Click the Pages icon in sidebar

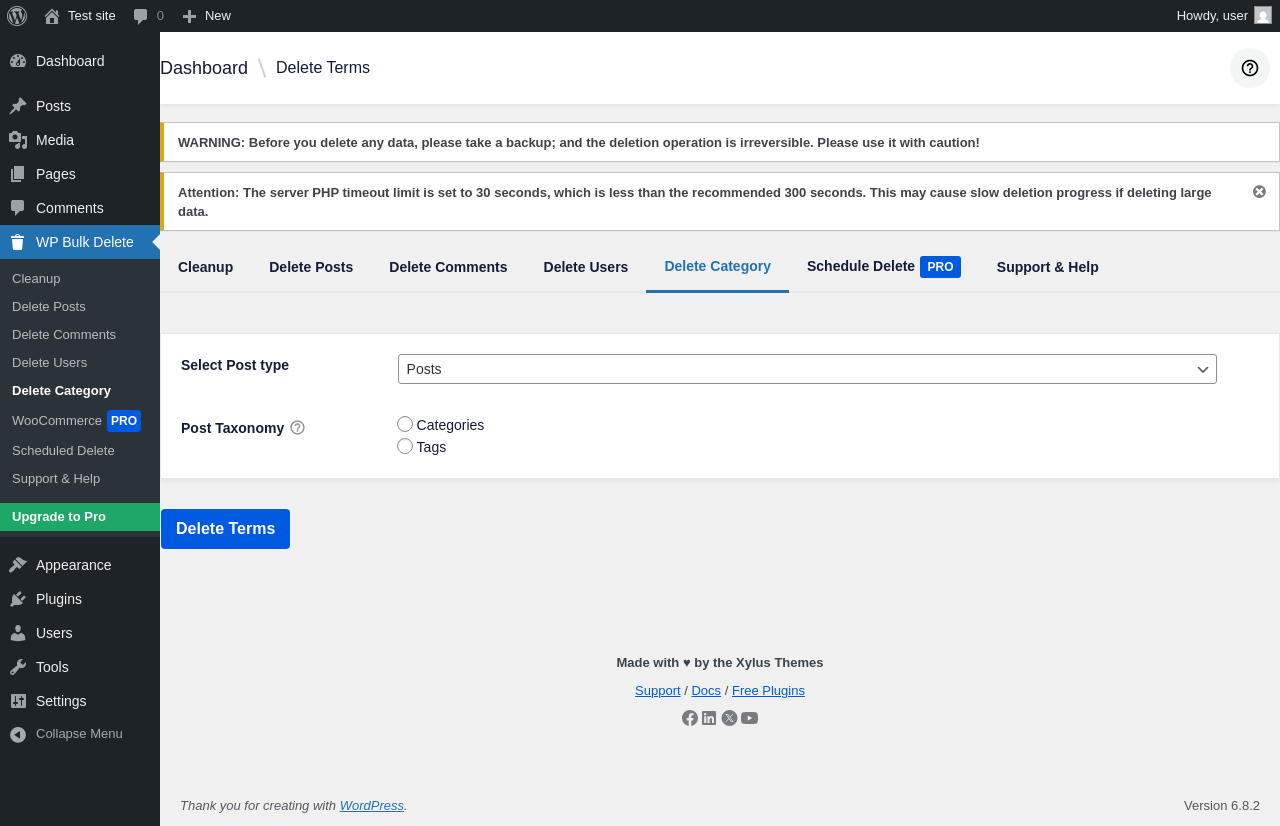[18, 174]
